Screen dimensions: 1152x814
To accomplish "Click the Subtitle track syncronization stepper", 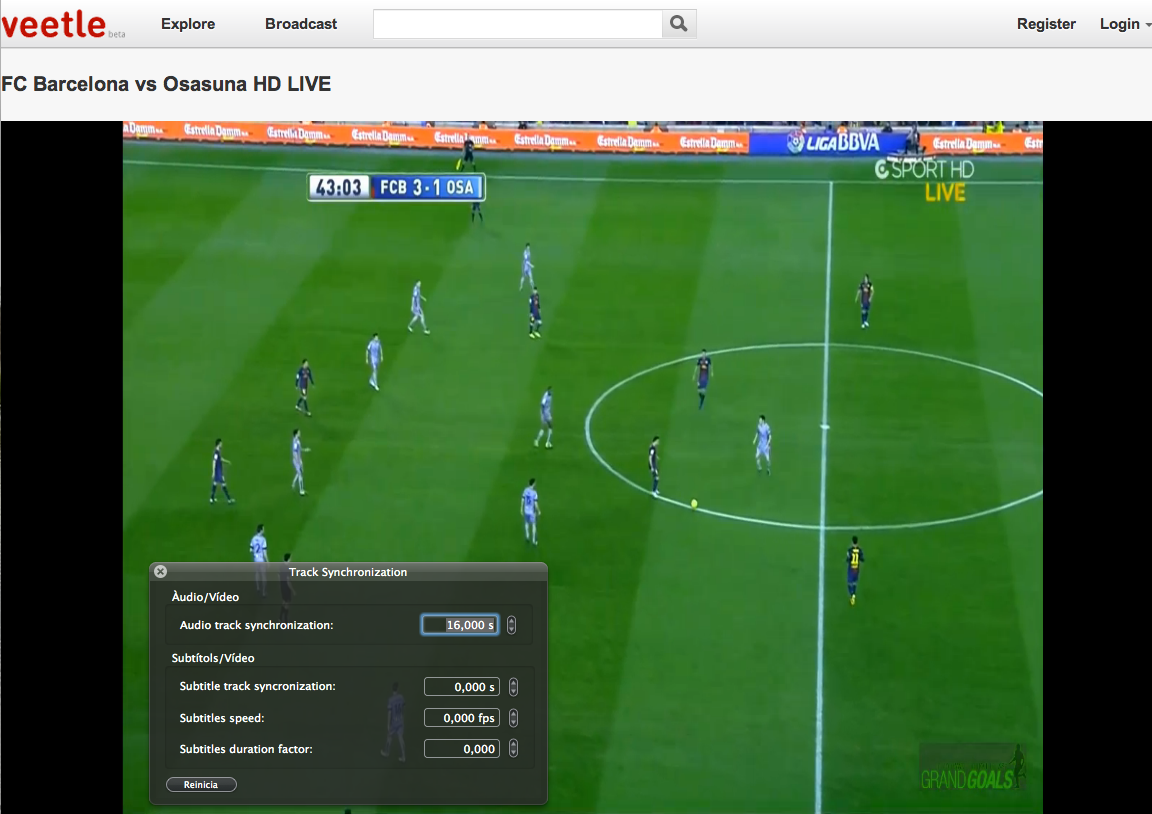I will tap(513, 687).
